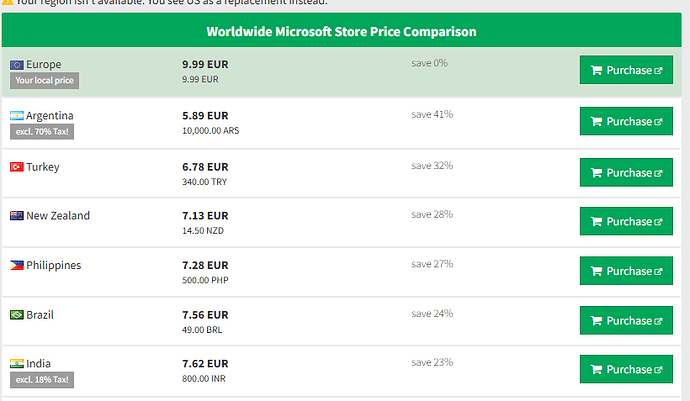
Task: Purchase from the Argentina store
Action: [626, 122]
